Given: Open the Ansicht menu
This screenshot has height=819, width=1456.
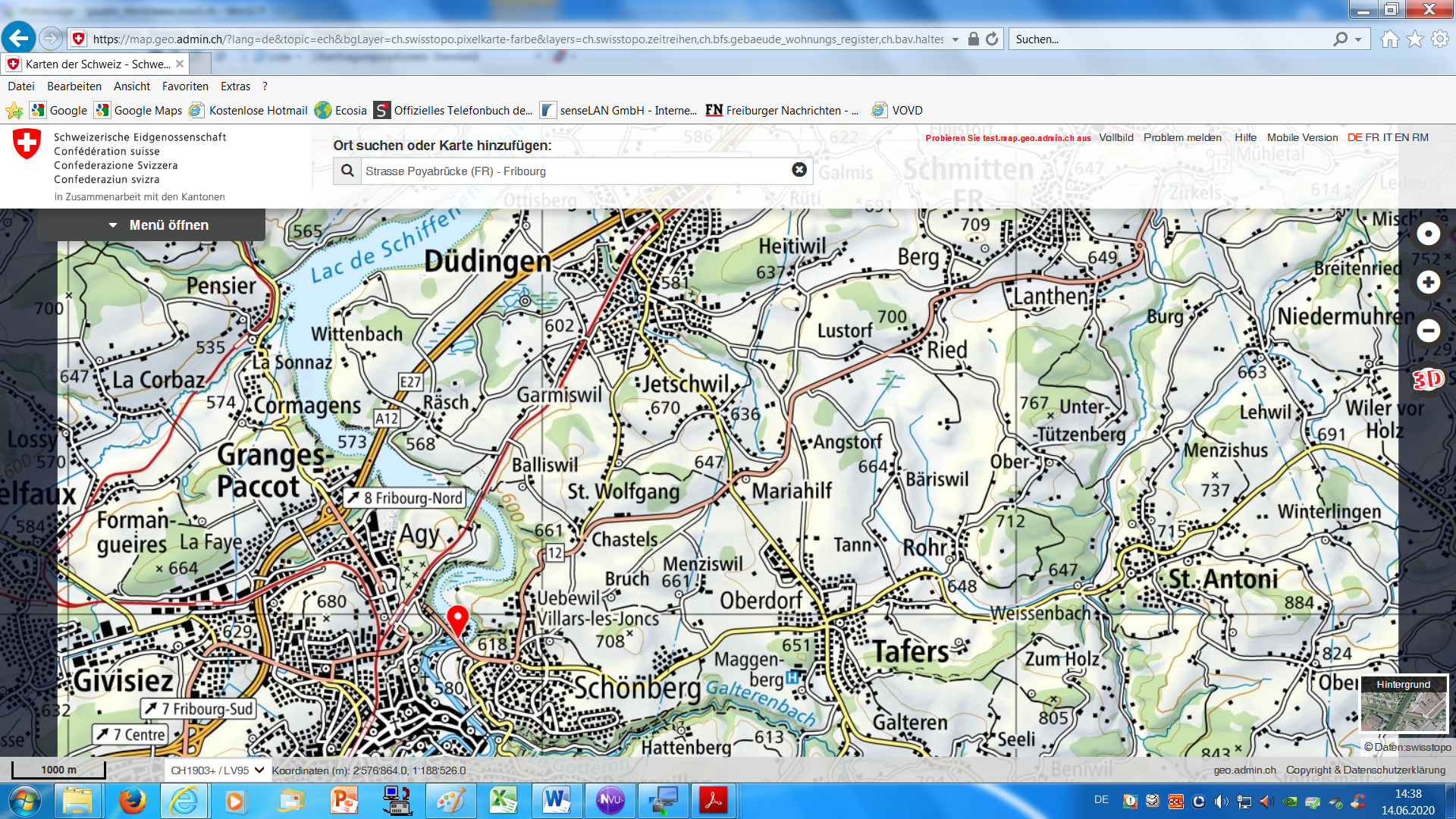Looking at the screenshot, I should point(132,86).
